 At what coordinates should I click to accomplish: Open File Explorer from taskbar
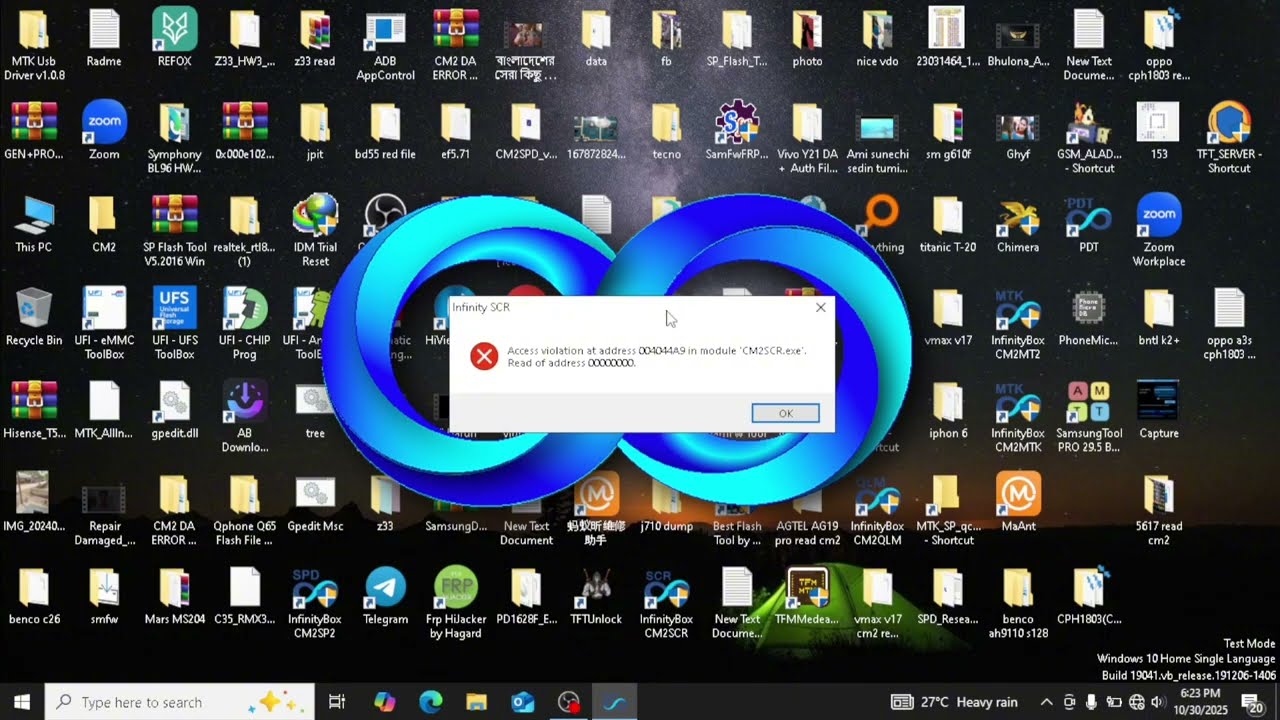pyautogui.click(x=476, y=702)
